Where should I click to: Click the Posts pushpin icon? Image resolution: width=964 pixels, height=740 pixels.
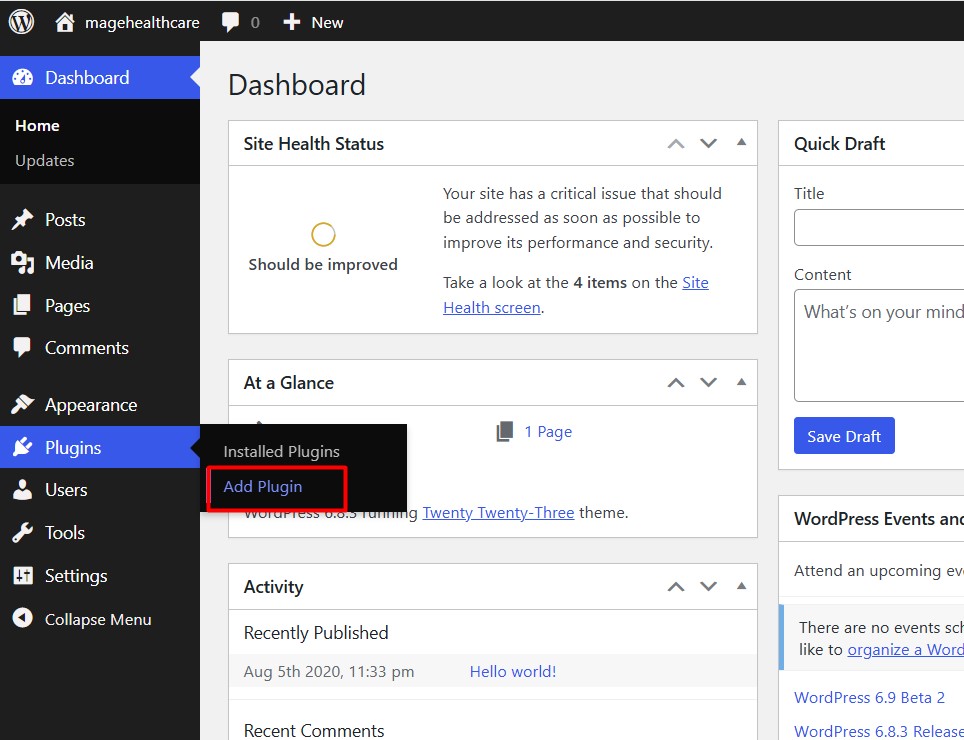pyautogui.click(x=22, y=220)
